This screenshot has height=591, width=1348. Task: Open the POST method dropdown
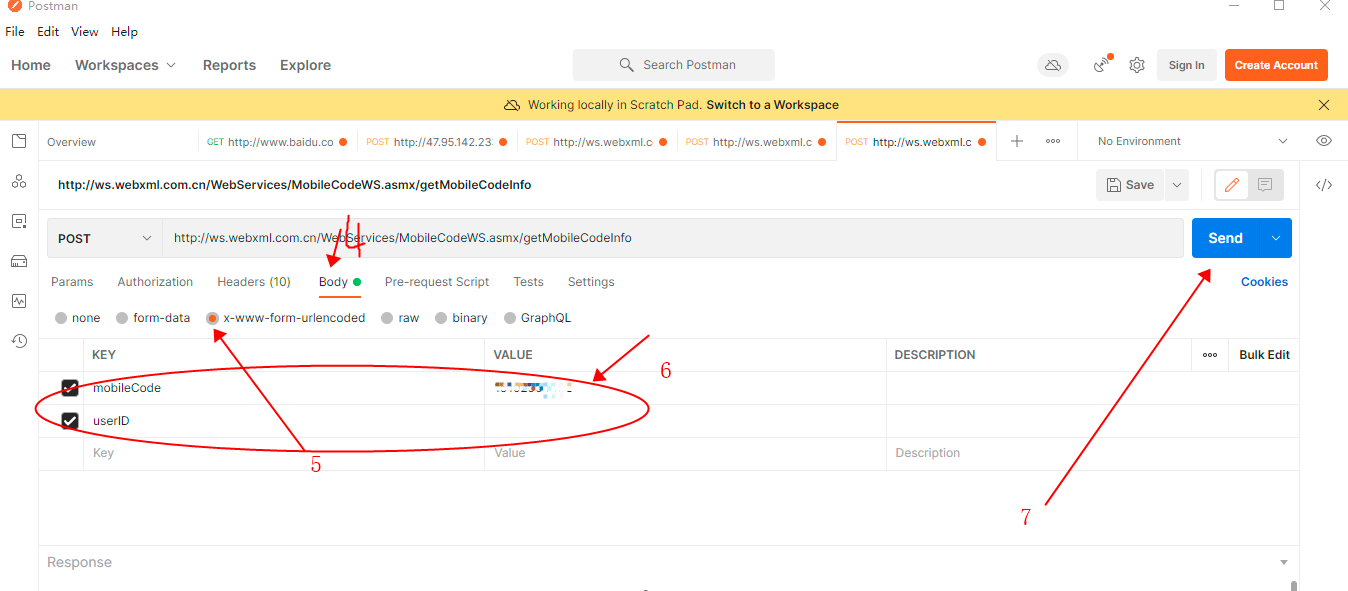click(x=105, y=238)
